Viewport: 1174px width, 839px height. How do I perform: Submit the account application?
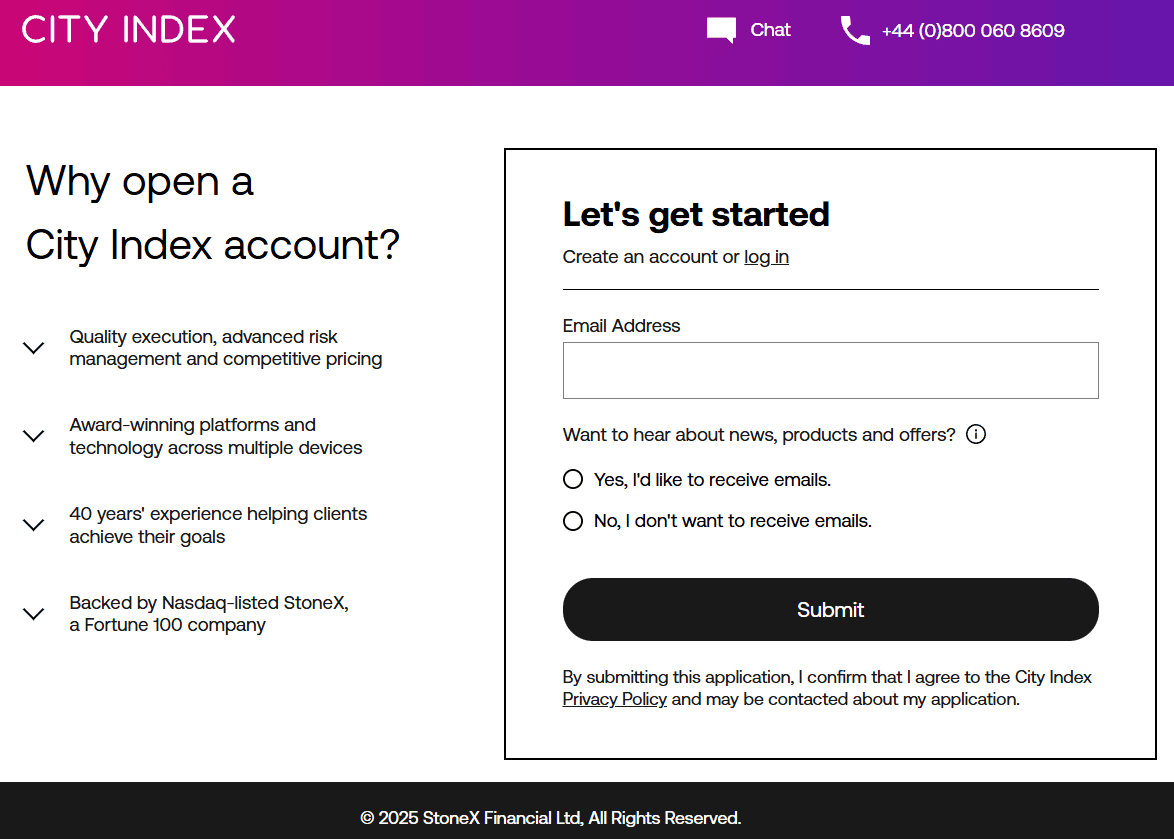point(830,609)
